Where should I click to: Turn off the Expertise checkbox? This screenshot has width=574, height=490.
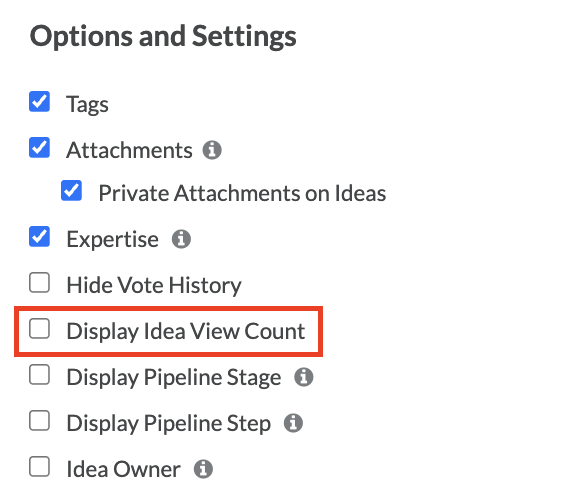pos(40,236)
